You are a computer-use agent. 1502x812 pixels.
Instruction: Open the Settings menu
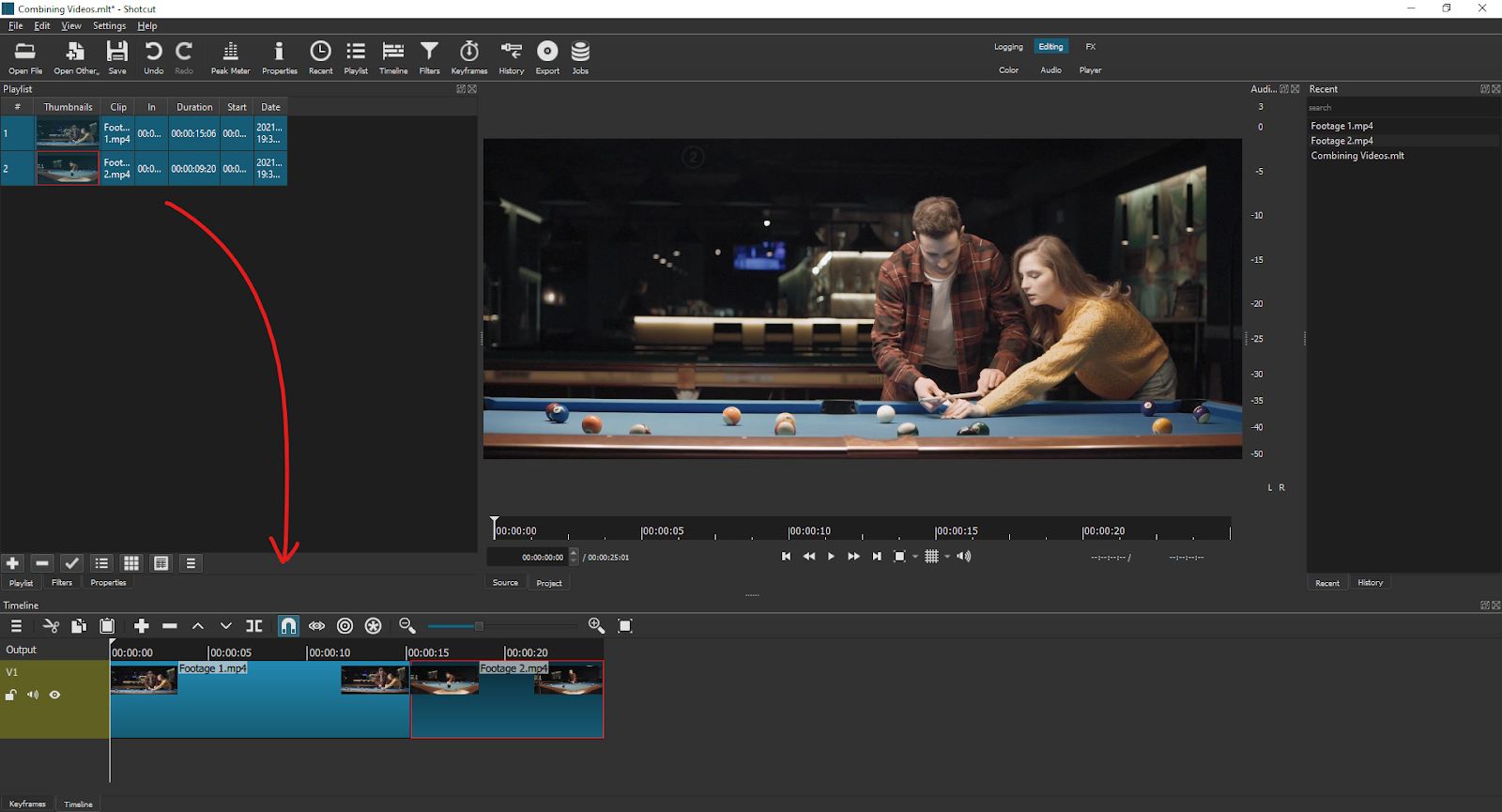(109, 26)
